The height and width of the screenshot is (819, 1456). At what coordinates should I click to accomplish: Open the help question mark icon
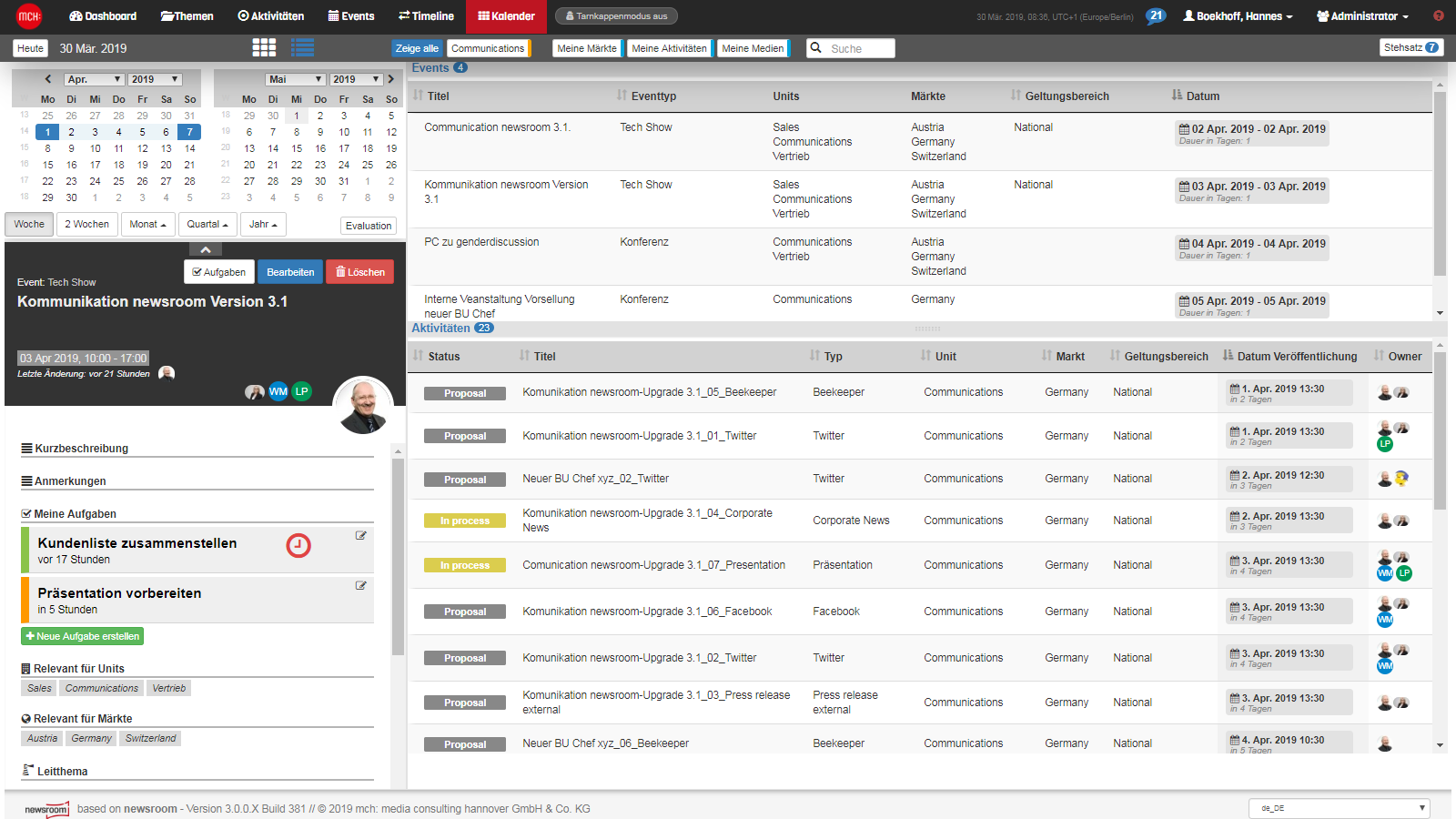coord(1439,15)
